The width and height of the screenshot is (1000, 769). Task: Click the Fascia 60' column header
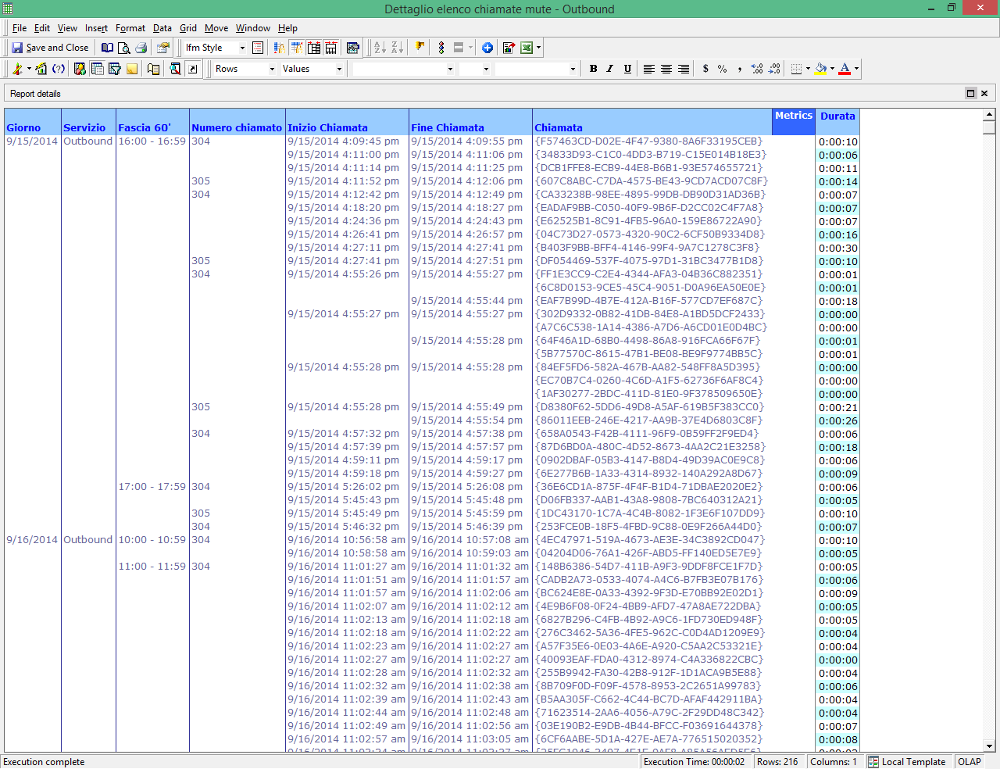click(152, 122)
